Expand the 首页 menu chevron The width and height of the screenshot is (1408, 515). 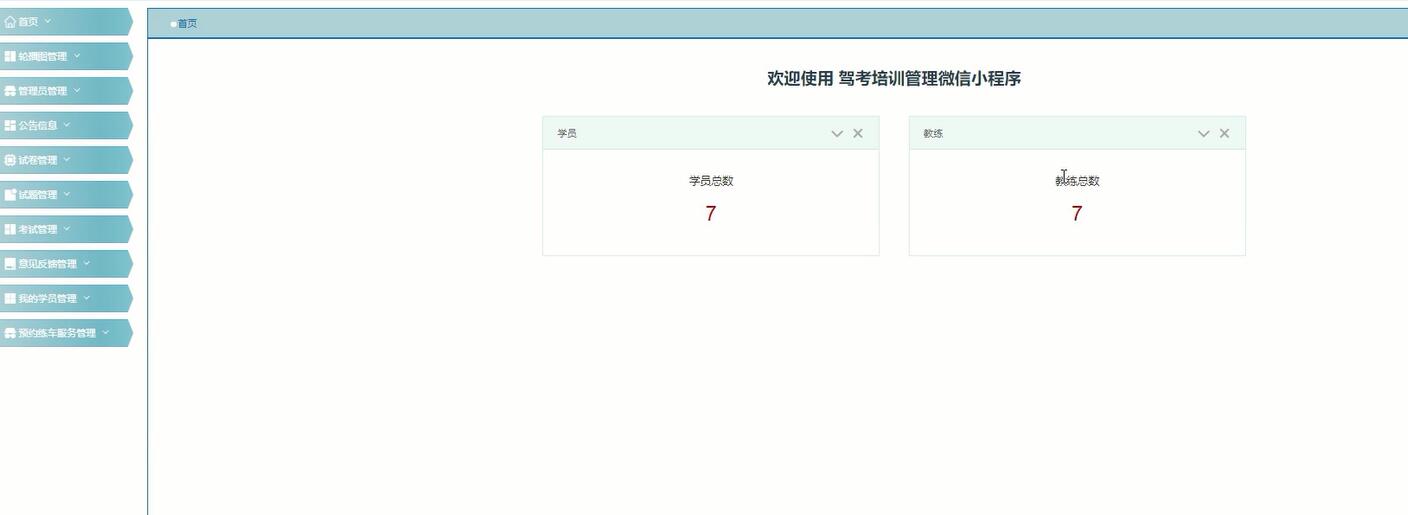(47, 21)
